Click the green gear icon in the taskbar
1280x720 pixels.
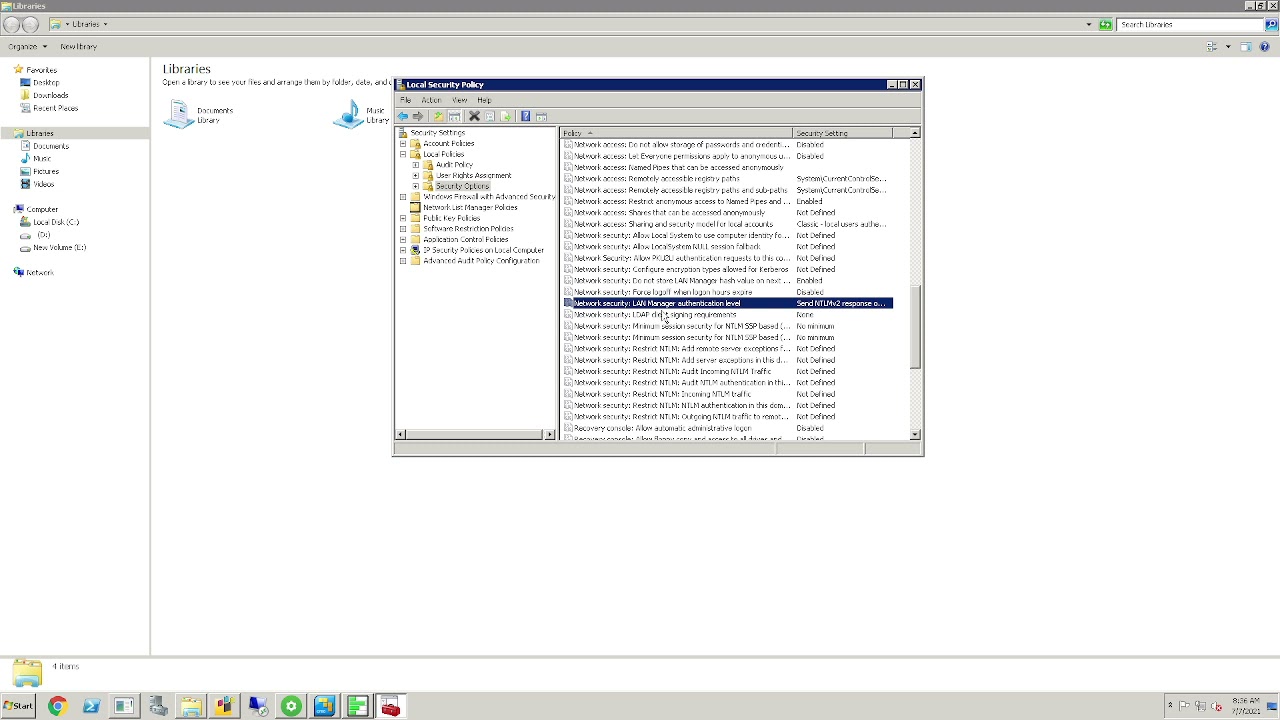[x=291, y=707]
